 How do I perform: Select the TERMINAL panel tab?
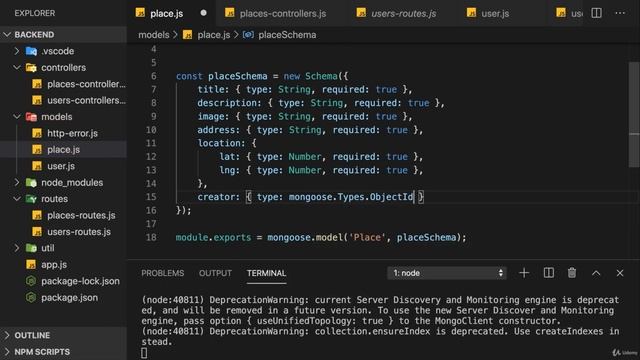point(266,273)
